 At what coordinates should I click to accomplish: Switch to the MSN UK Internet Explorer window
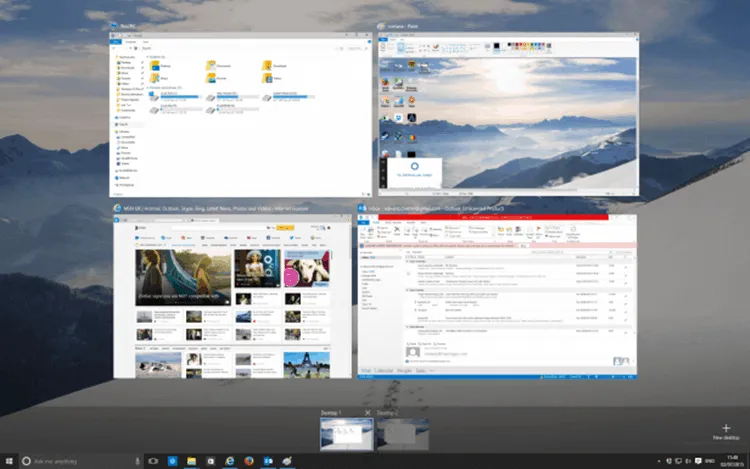(x=232, y=296)
